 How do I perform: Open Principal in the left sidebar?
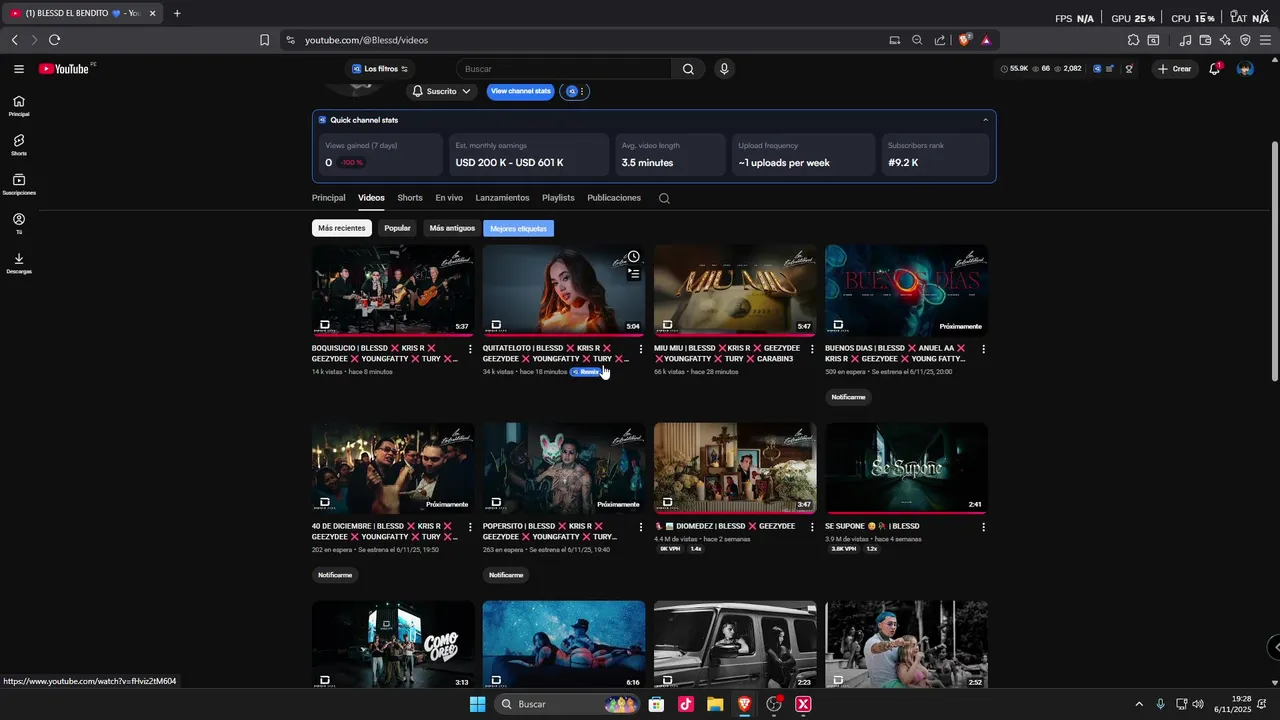pyautogui.click(x=19, y=106)
